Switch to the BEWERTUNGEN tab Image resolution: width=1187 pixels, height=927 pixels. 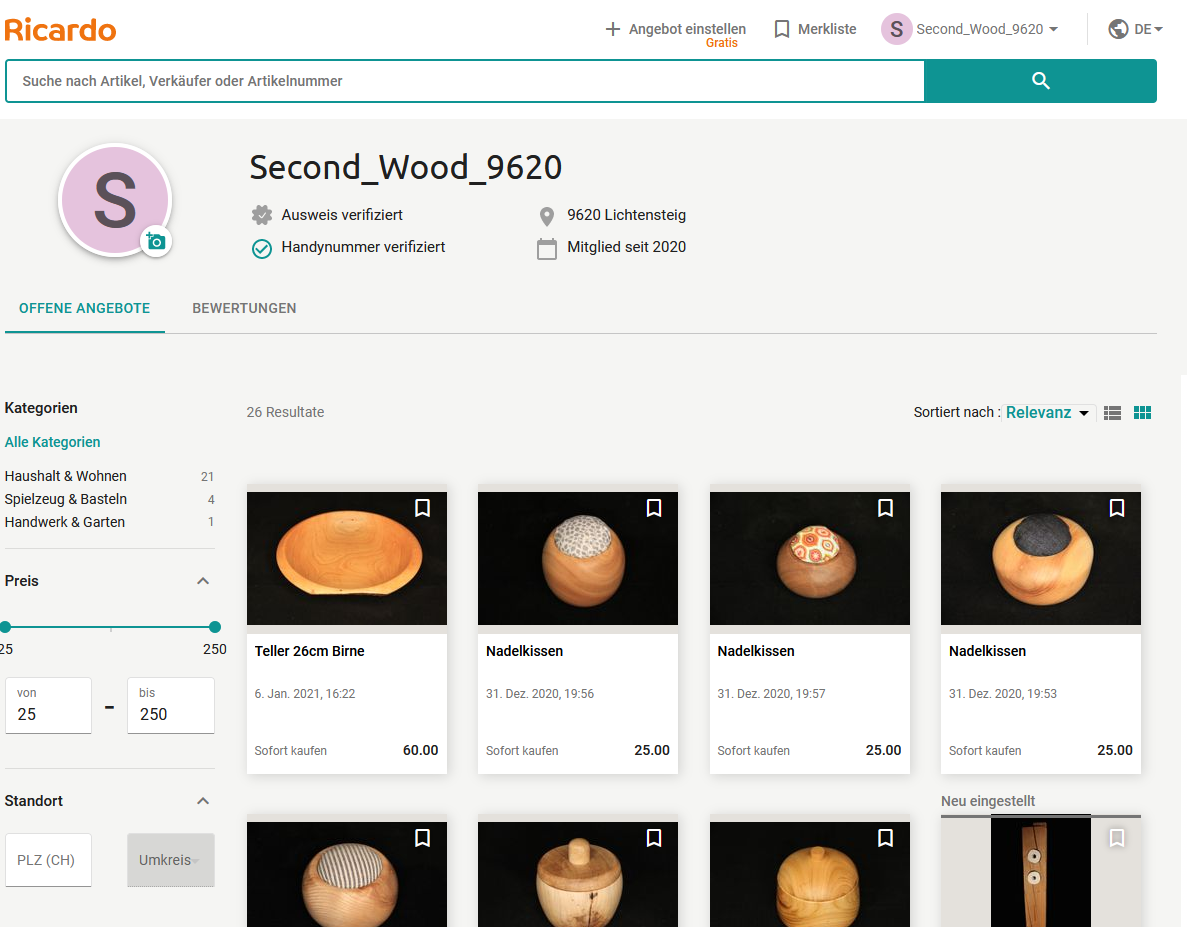point(244,308)
